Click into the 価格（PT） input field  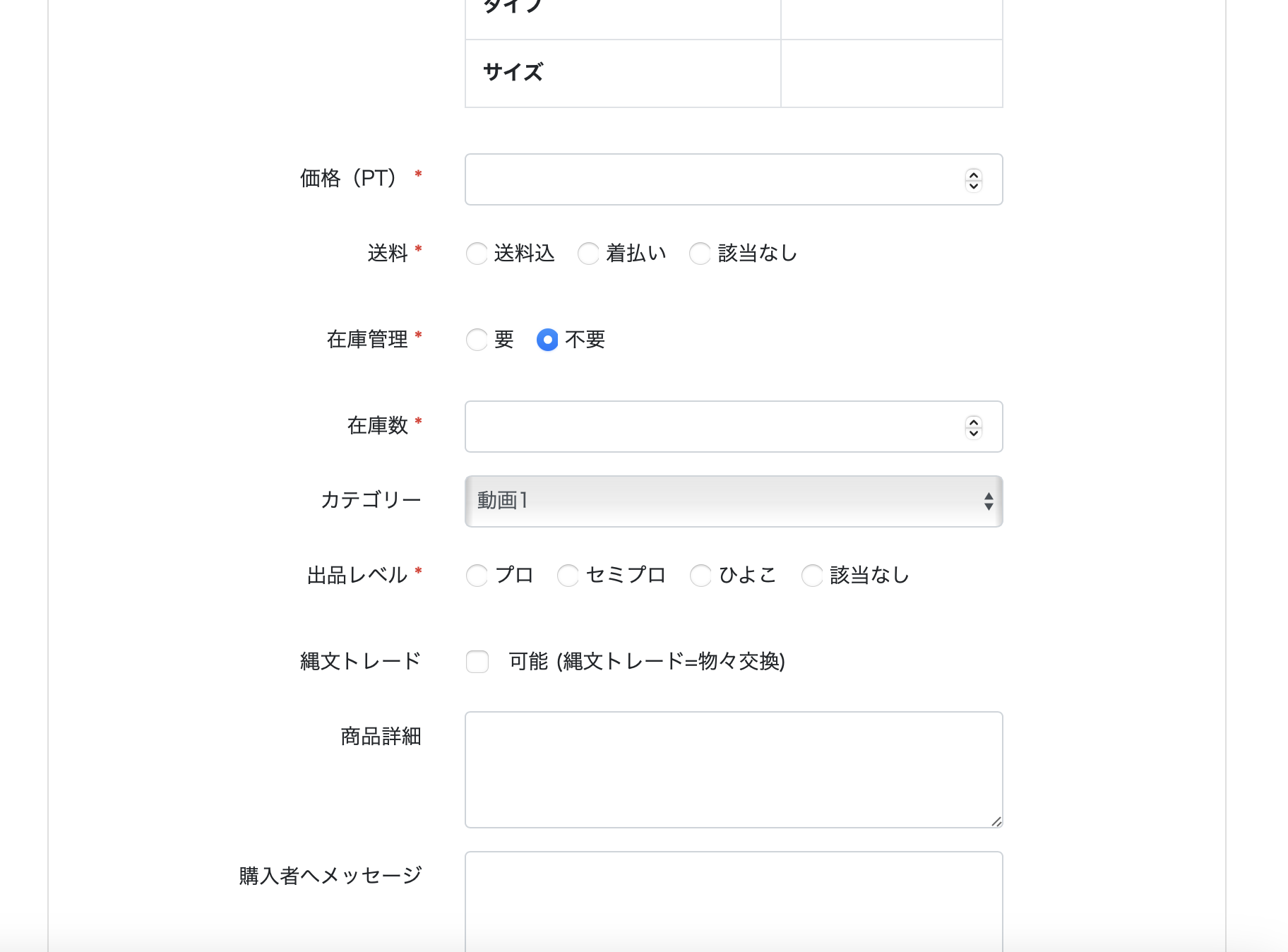coord(713,180)
